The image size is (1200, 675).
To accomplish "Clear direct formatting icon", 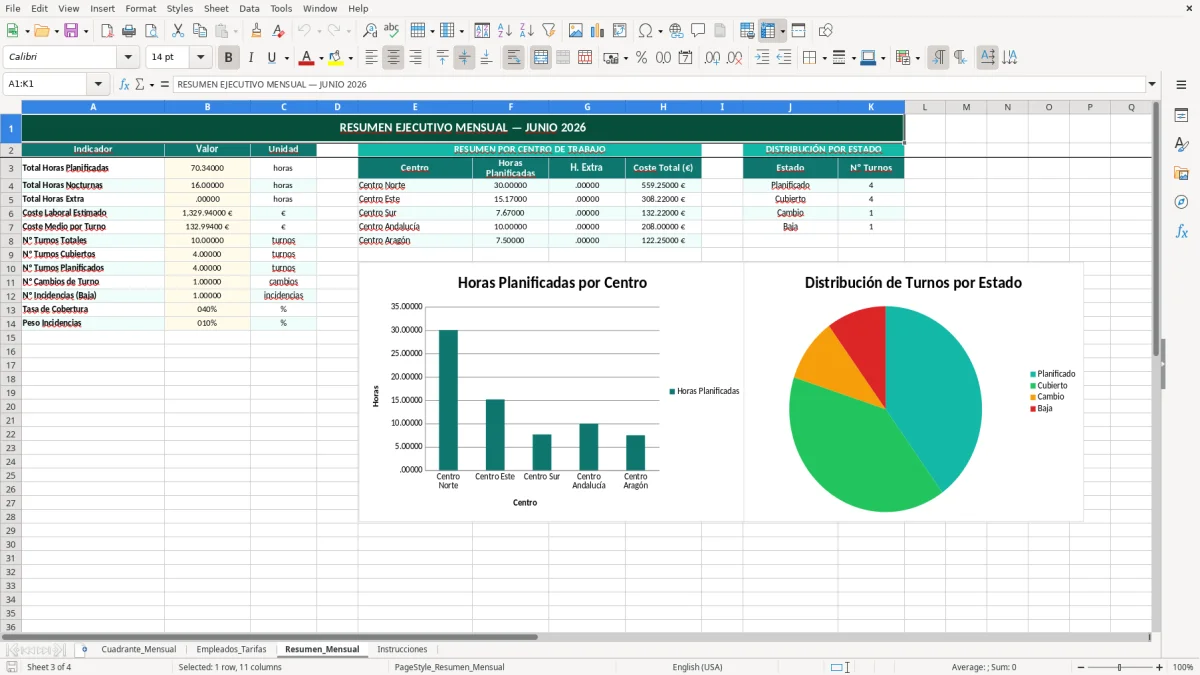I will point(278,31).
